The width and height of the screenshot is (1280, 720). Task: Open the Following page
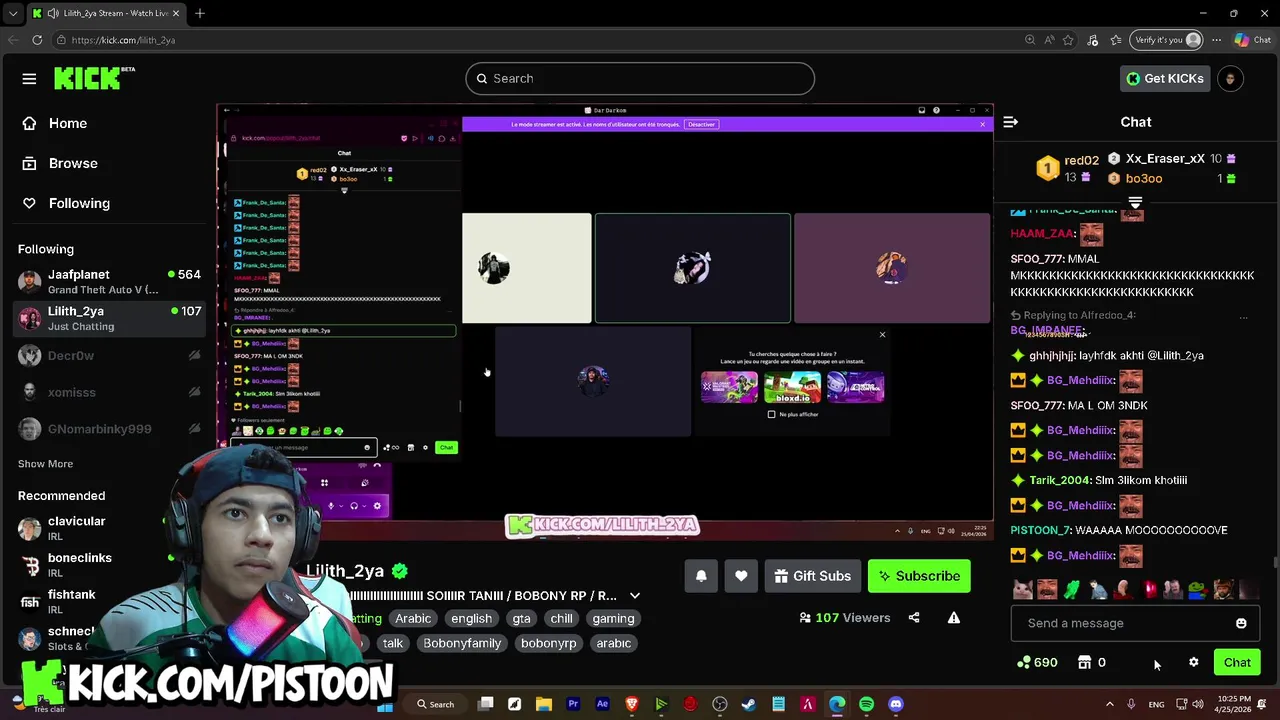click(79, 203)
